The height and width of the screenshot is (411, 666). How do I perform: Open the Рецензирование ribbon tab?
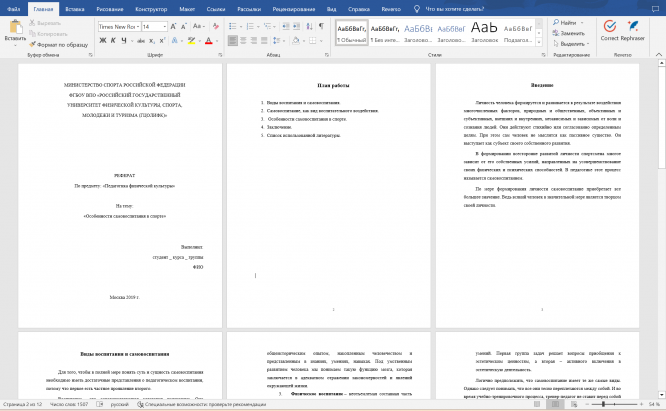[293, 9]
